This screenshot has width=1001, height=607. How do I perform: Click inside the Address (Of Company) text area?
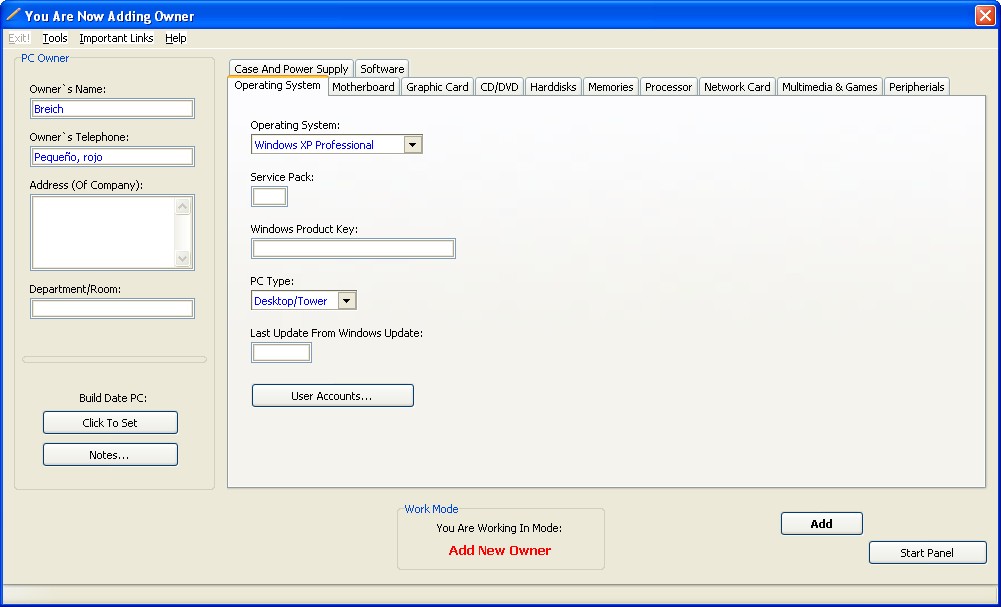pyautogui.click(x=103, y=232)
